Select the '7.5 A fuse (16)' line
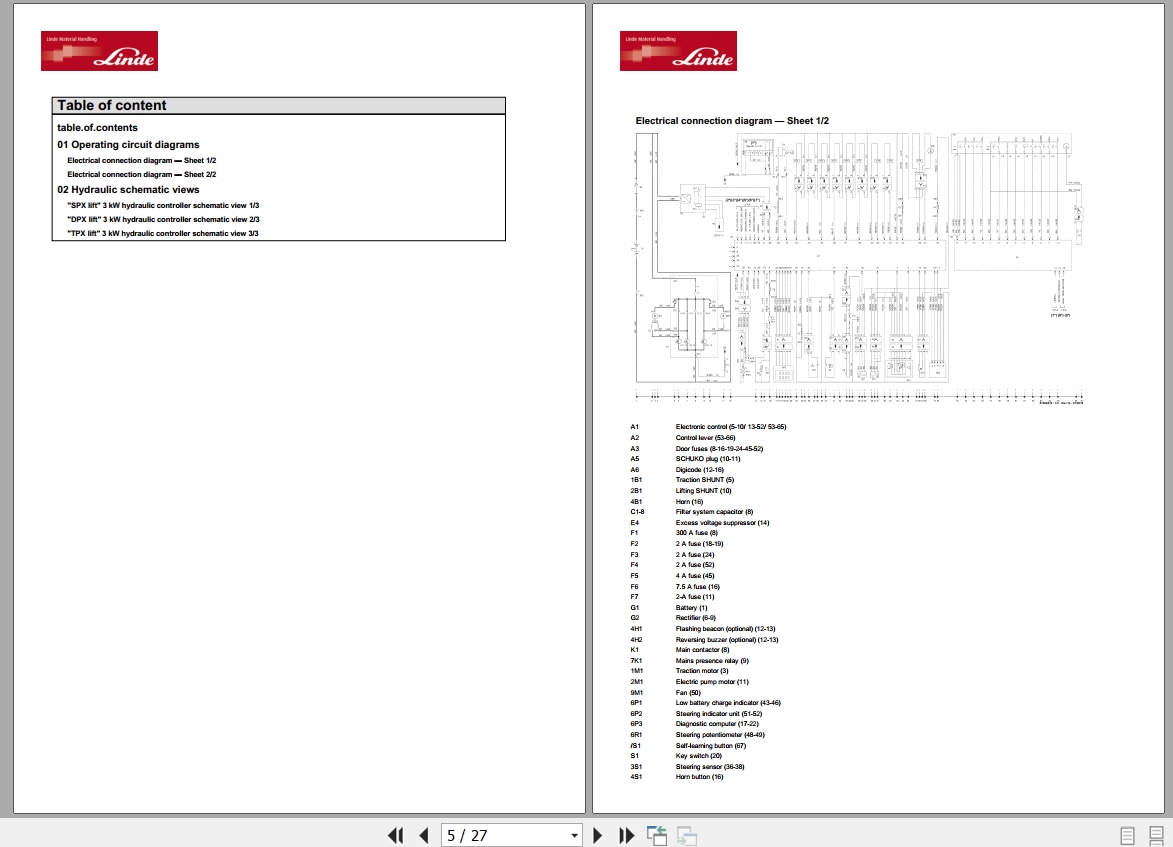Image resolution: width=1173 pixels, height=847 pixels. pos(697,587)
